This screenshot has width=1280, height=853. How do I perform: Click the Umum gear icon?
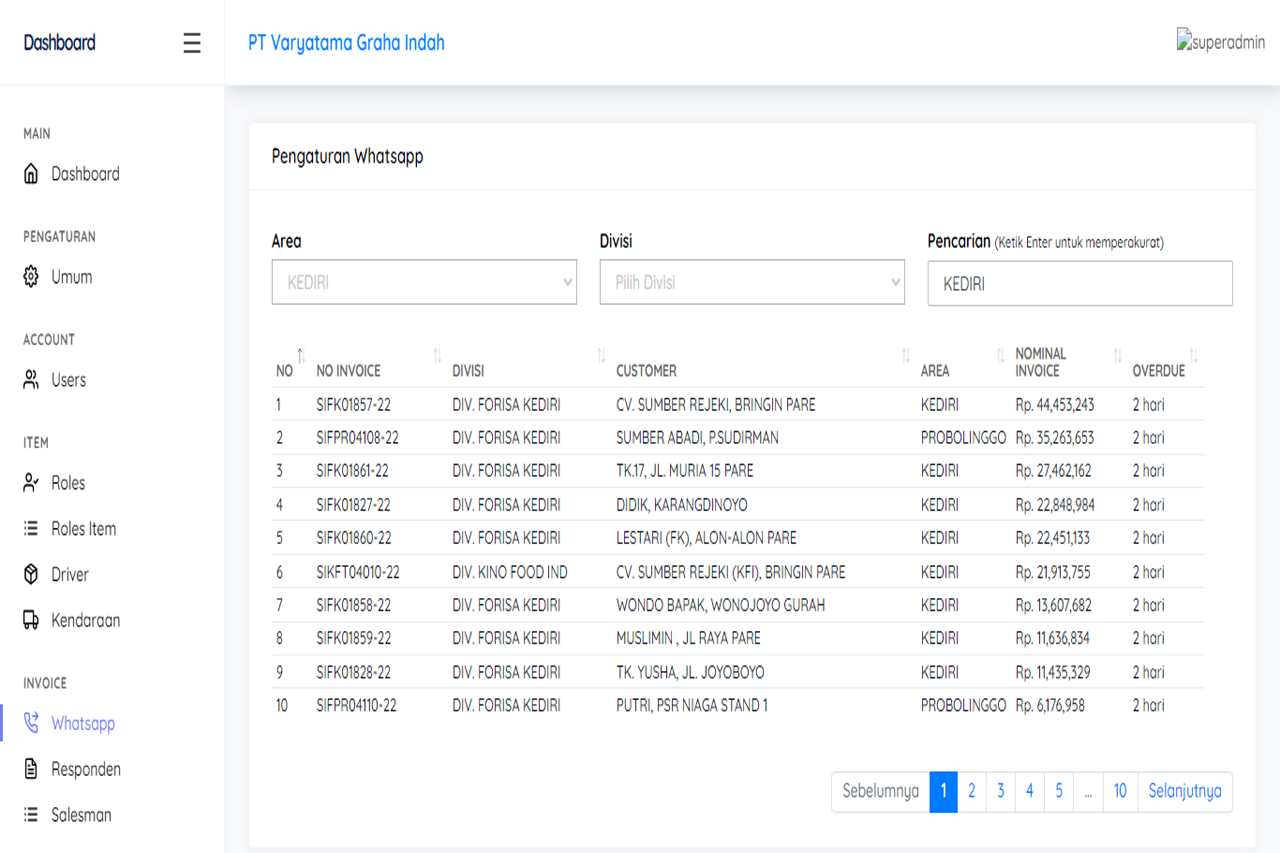click(31, 277)
